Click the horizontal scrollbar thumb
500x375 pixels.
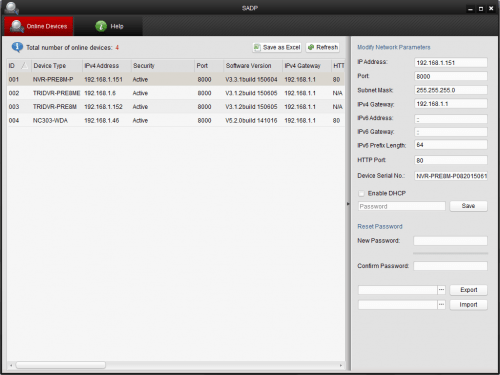(x=61, y=365)
